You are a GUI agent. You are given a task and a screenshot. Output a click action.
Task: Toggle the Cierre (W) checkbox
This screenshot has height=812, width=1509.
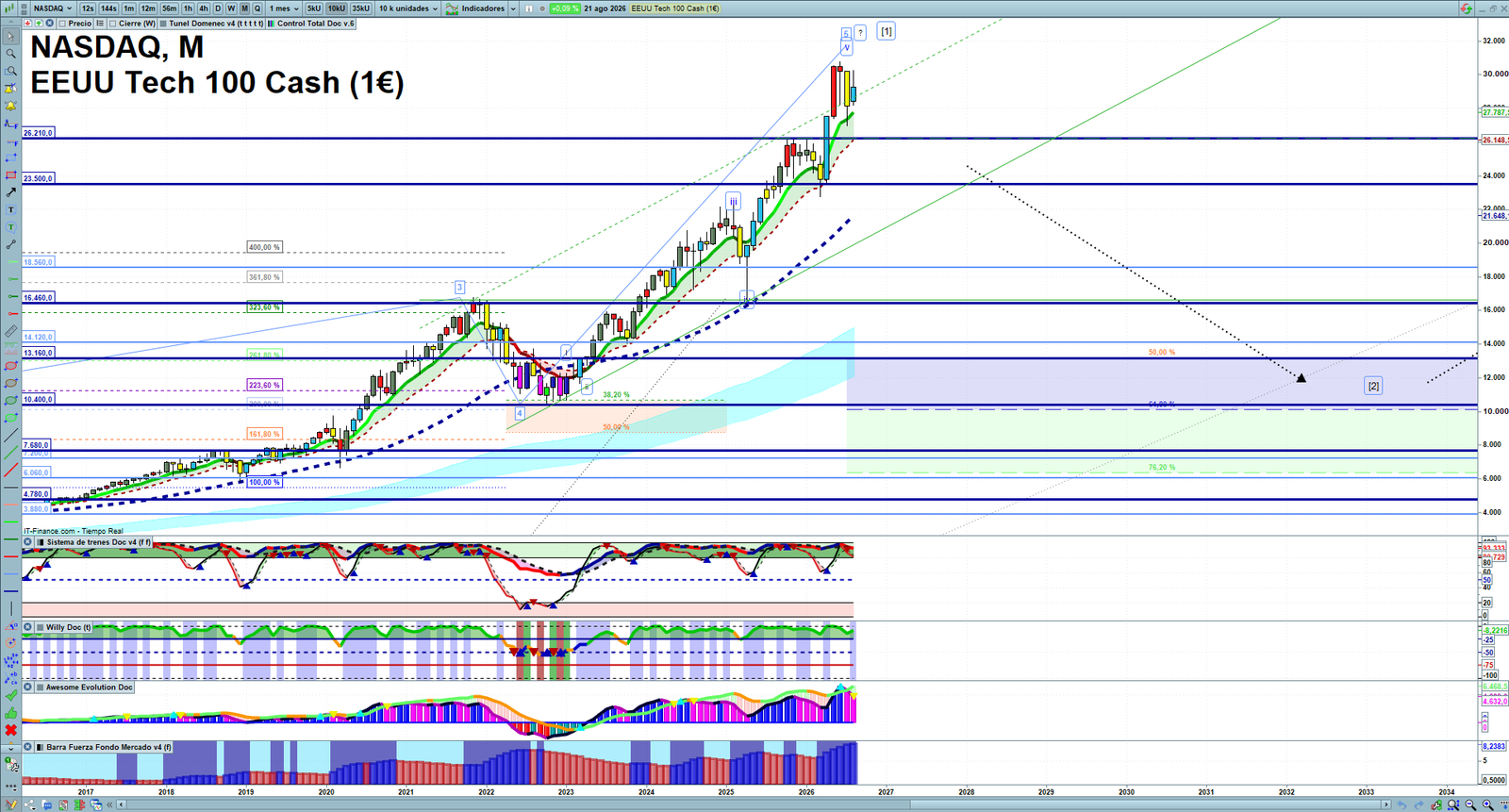click(x=112, y=24)
